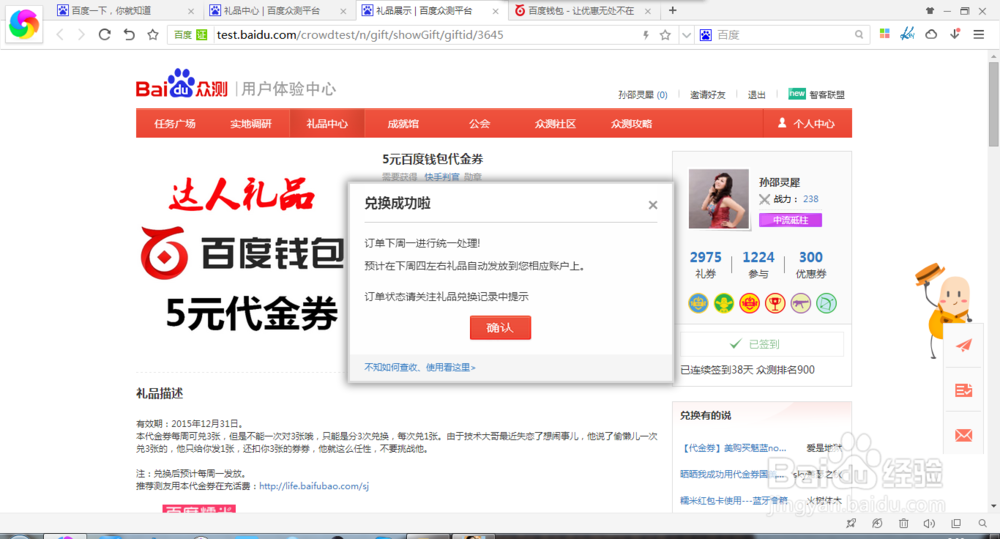Reload the page with refresh icon
The height and width of the screenshot is (539, 1000).
click(x=105, y=34)
